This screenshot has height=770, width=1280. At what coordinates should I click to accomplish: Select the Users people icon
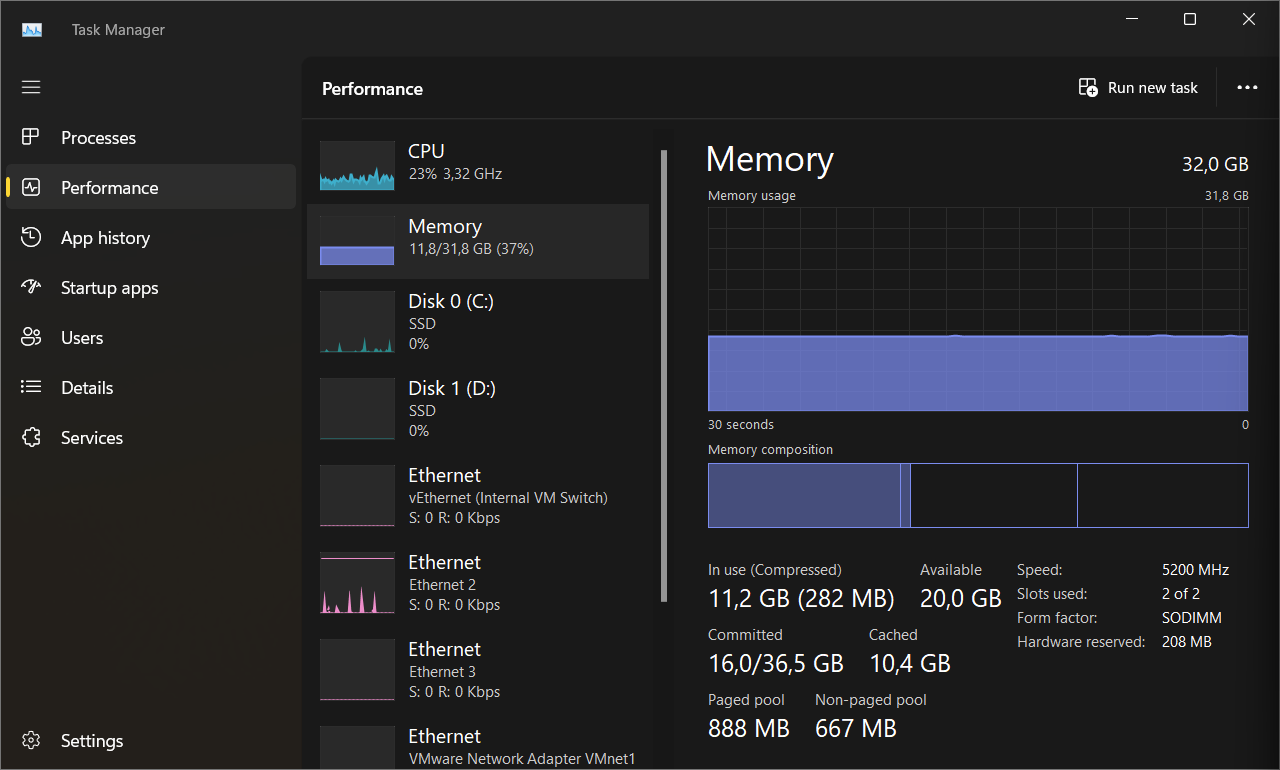[x=31, y=338]
